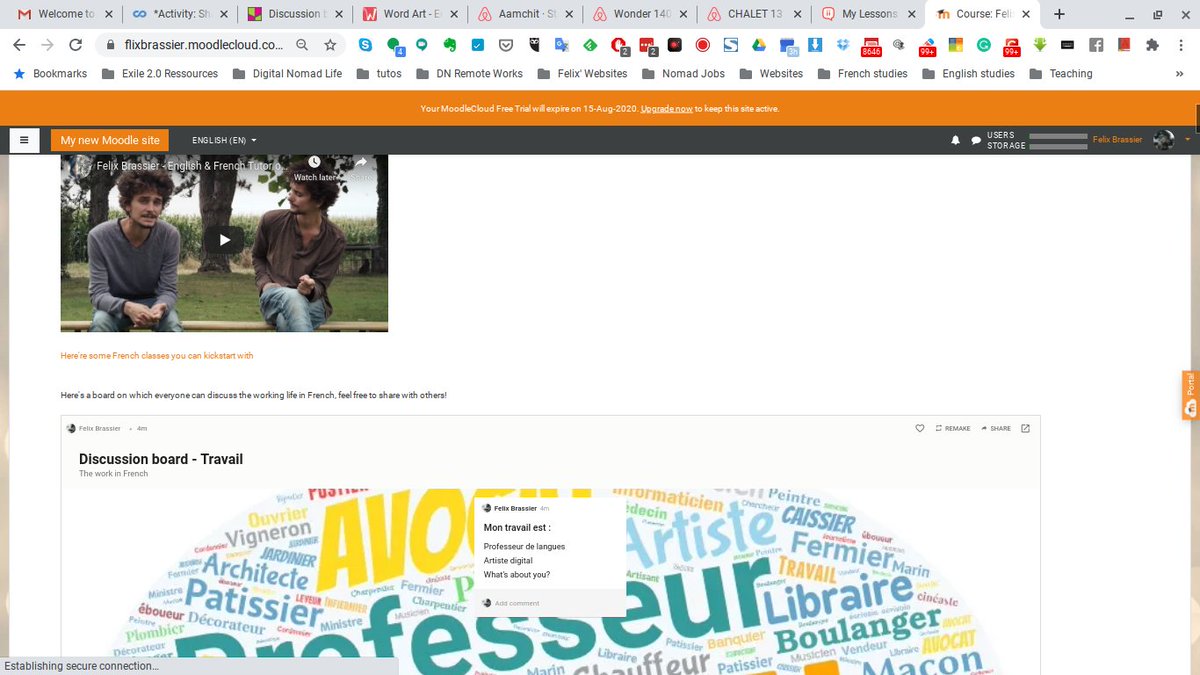This screenshot has height=675, width=1200.
Task: Open the Moodle side drawer hamburger icon
Action: coord(24,140)
